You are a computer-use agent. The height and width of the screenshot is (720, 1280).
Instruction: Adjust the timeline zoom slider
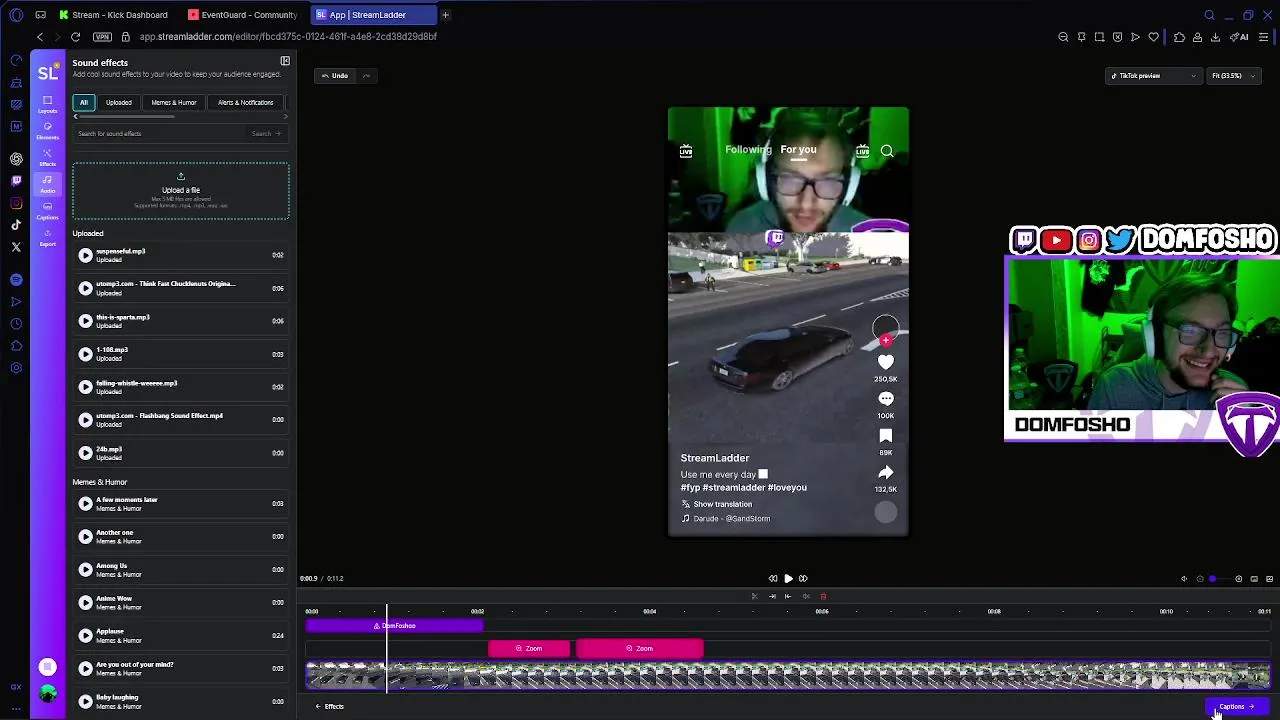point(1212,579)
